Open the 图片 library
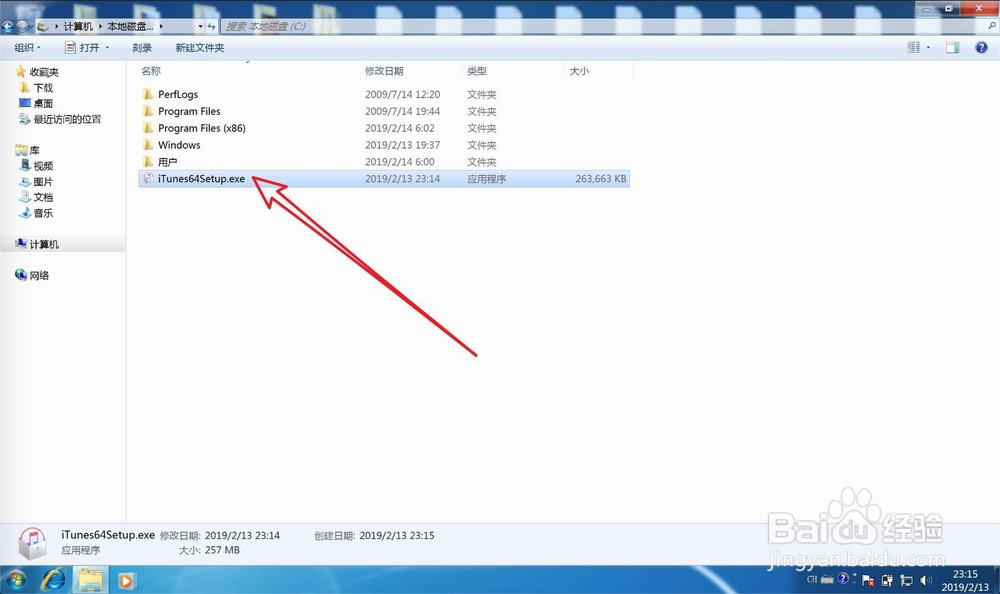This screenshot has height=594, width=1000. 36,181
